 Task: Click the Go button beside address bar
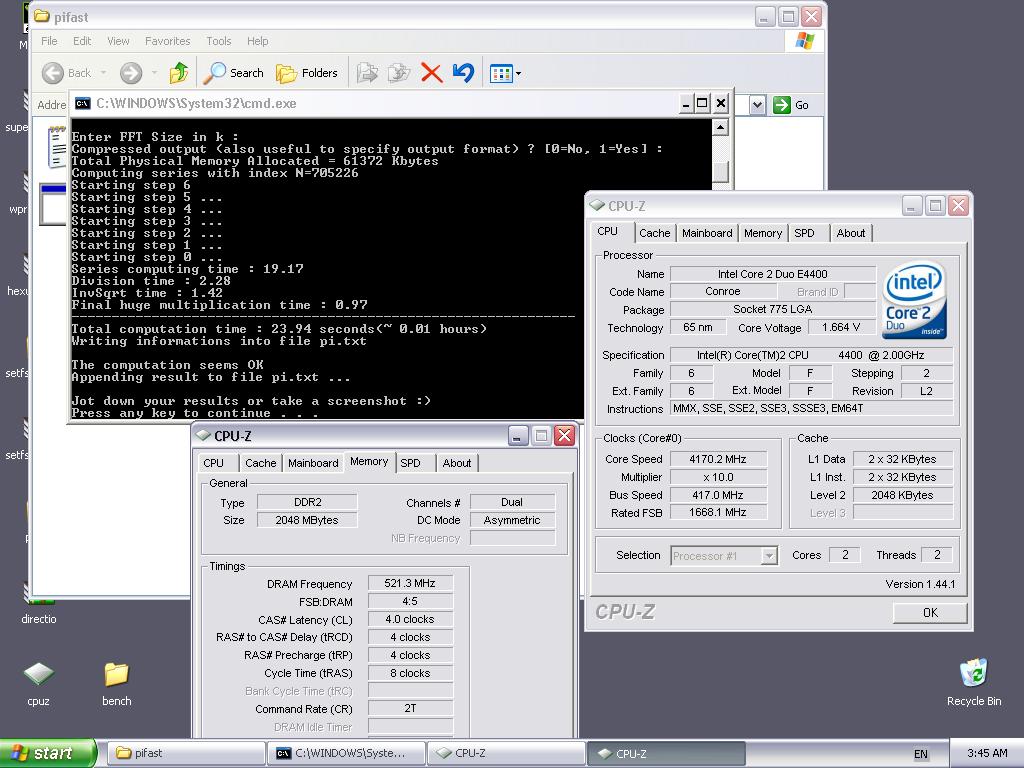click(x=792, y=104)
